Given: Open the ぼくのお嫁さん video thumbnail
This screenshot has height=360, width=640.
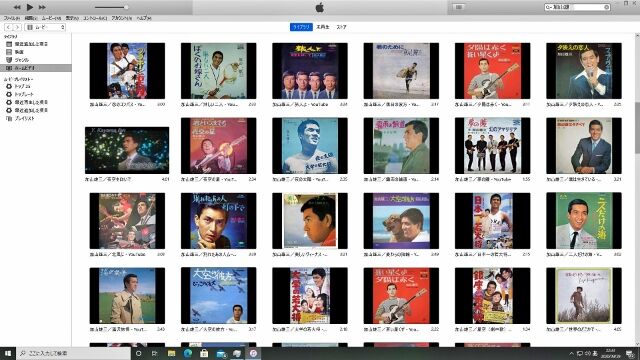Looking at the screenshot, I should coord(218,71).
